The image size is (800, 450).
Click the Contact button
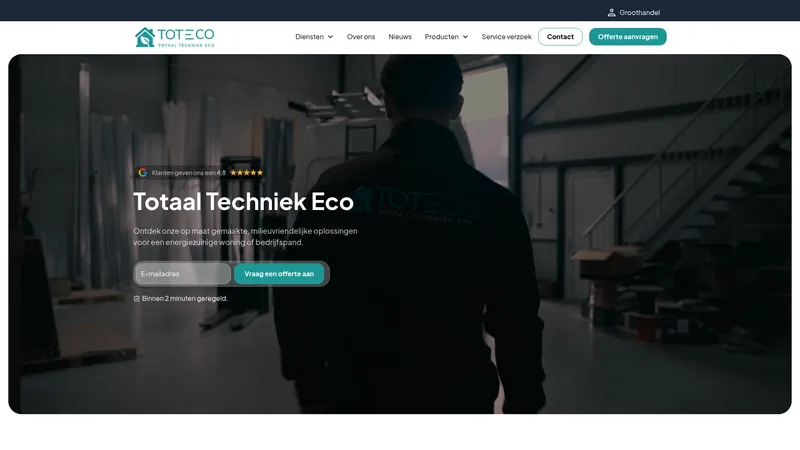click(560, 37)
